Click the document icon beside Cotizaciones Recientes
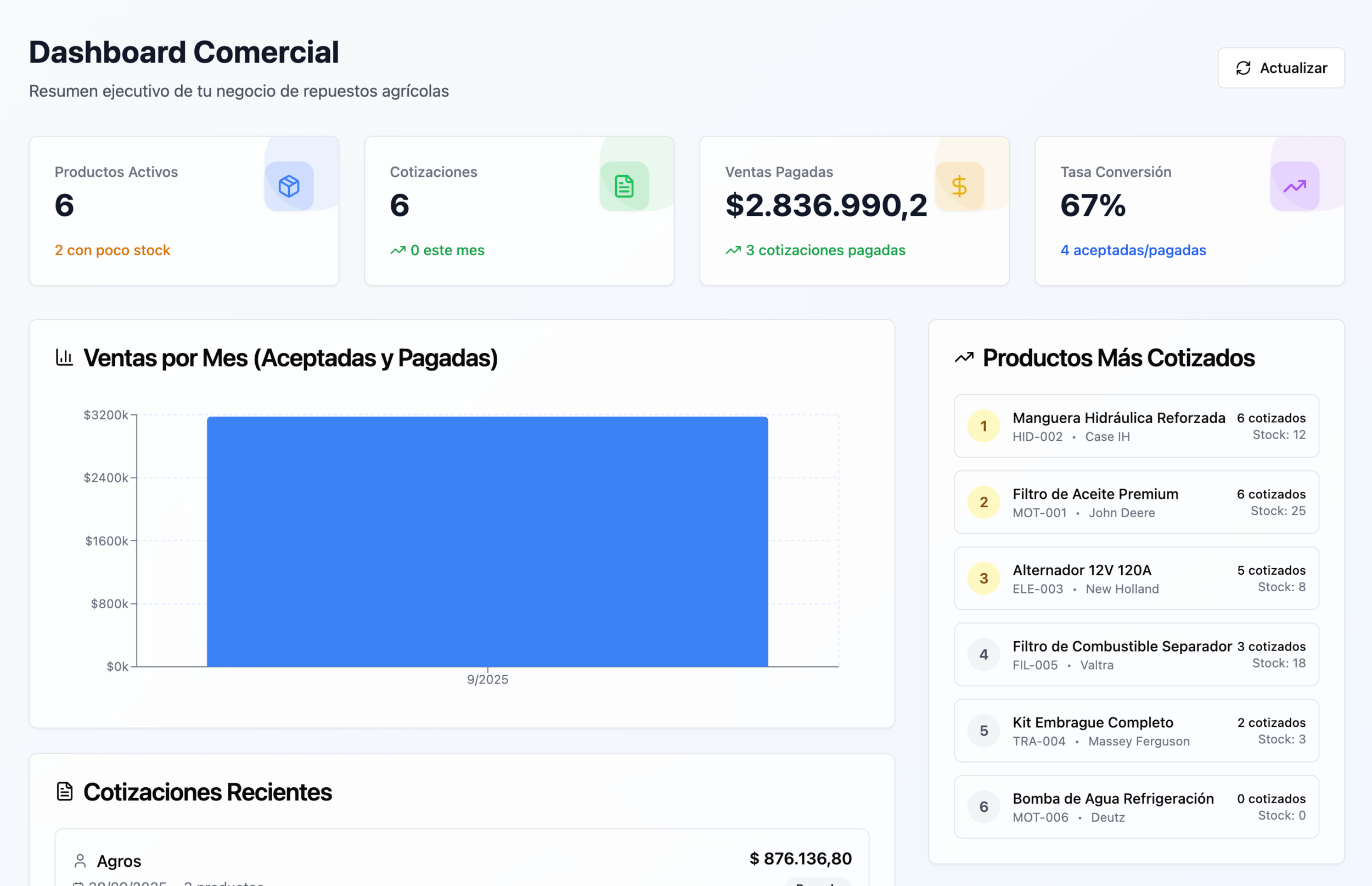The height and width of the screenshot is (886, 1372). [64, 792]
